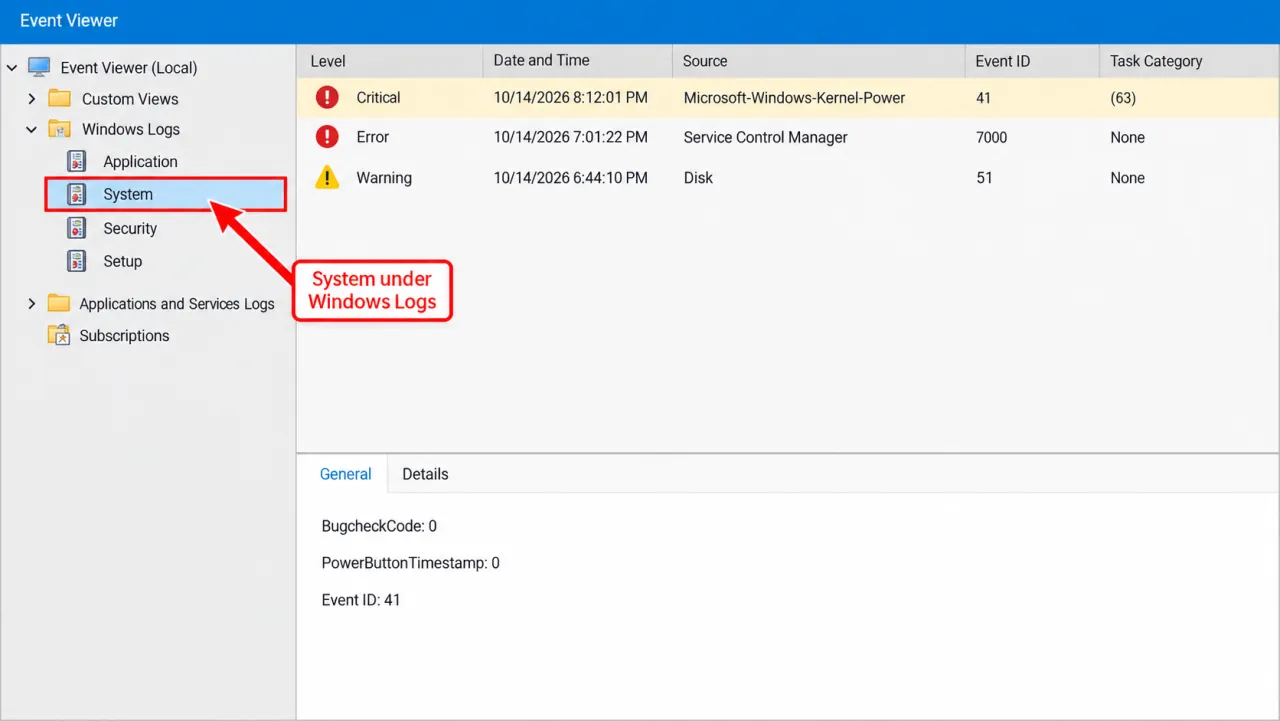
Task: Click the Setup log icon
Action: coord(77,261)
